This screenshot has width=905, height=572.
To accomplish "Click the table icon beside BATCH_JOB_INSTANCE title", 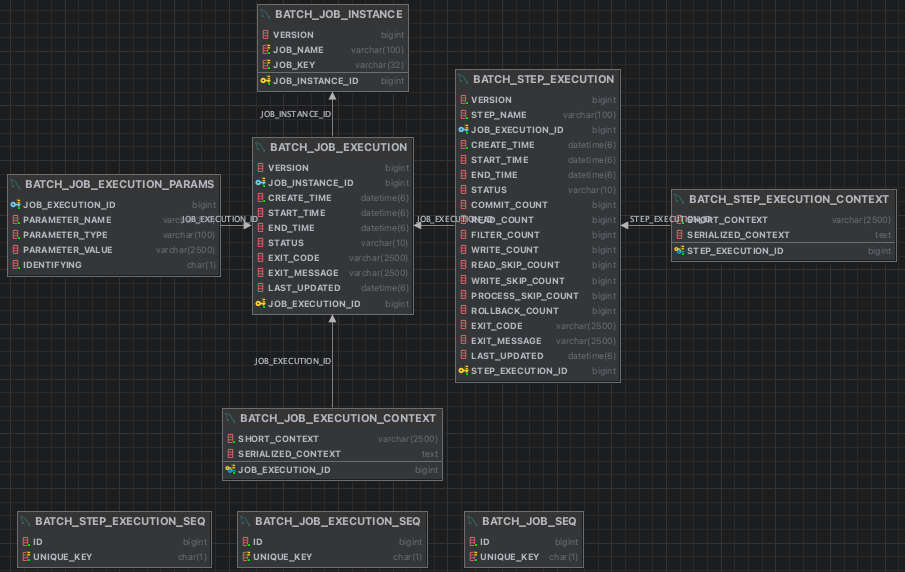I will (265, 14).
